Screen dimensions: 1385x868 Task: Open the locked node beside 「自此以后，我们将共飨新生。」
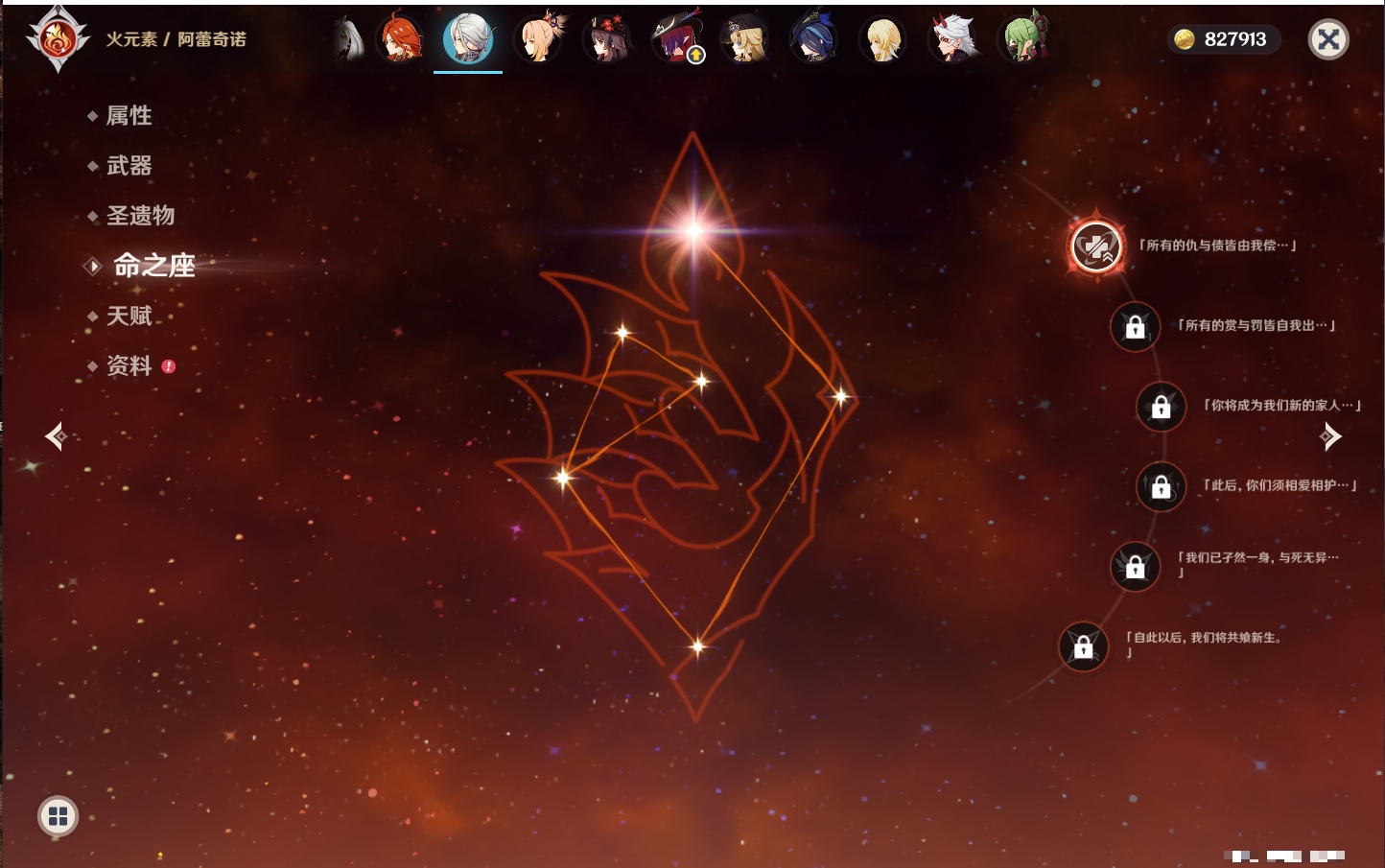[x=1083, y=647]
